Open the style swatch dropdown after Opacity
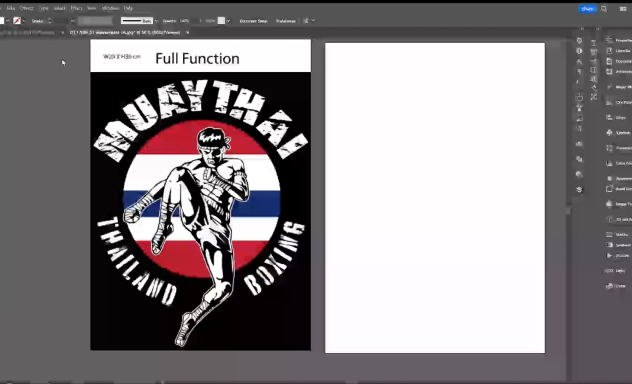632x384 pixels. point(228,21)
